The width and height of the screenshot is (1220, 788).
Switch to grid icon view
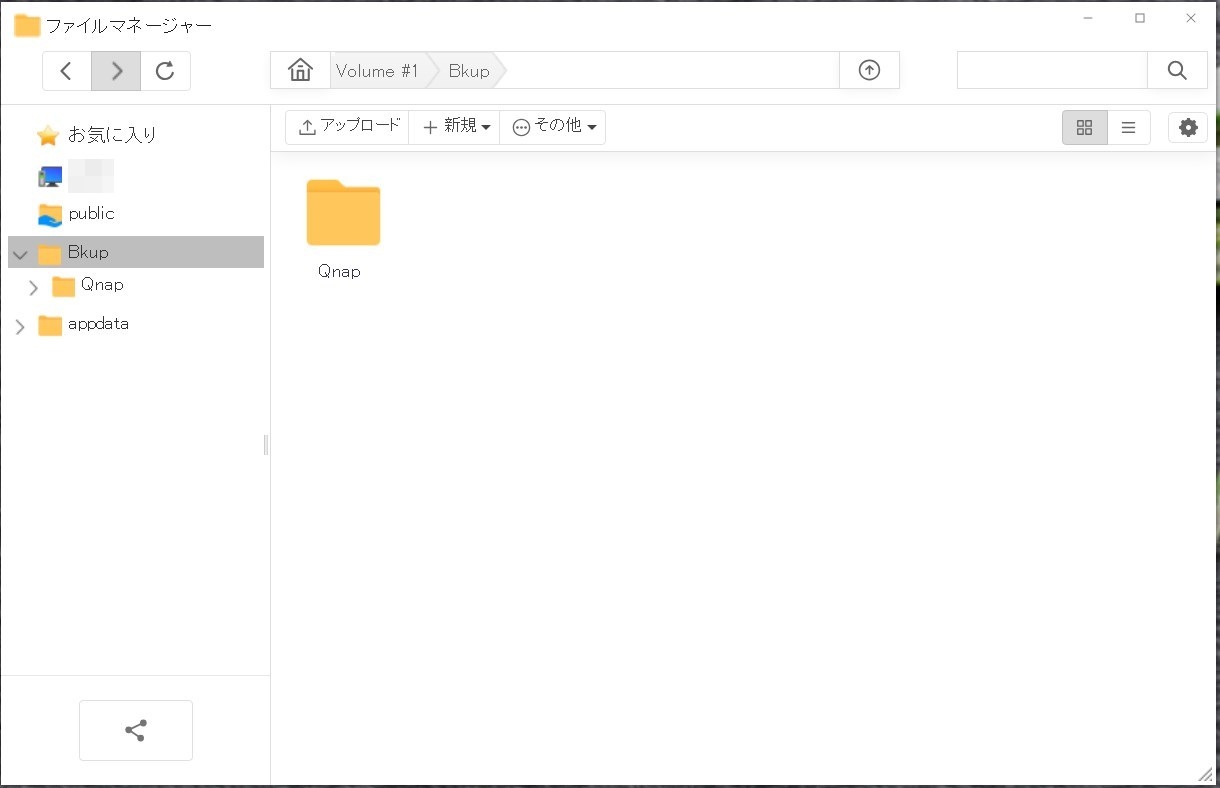[x=1084, y=128]
